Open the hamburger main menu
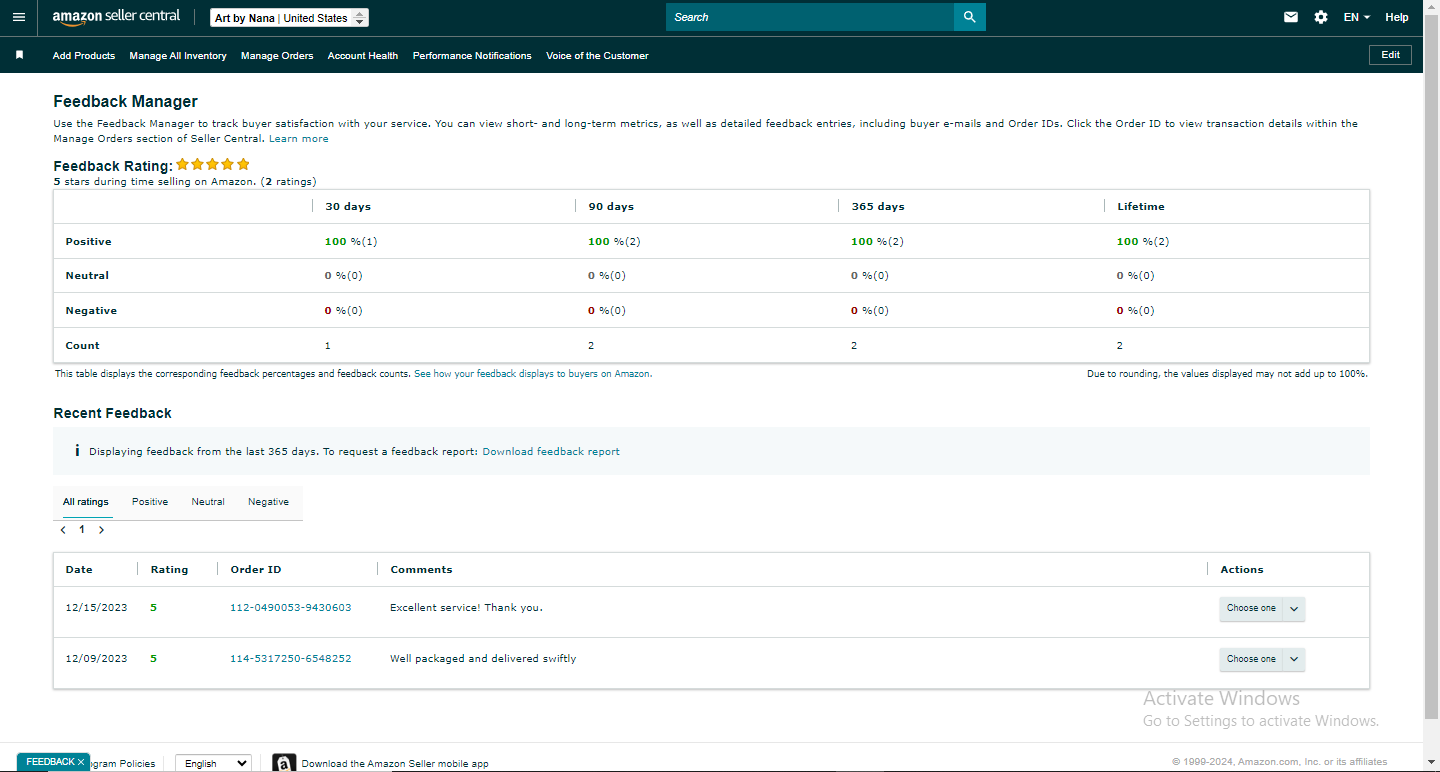 point(19,17)
